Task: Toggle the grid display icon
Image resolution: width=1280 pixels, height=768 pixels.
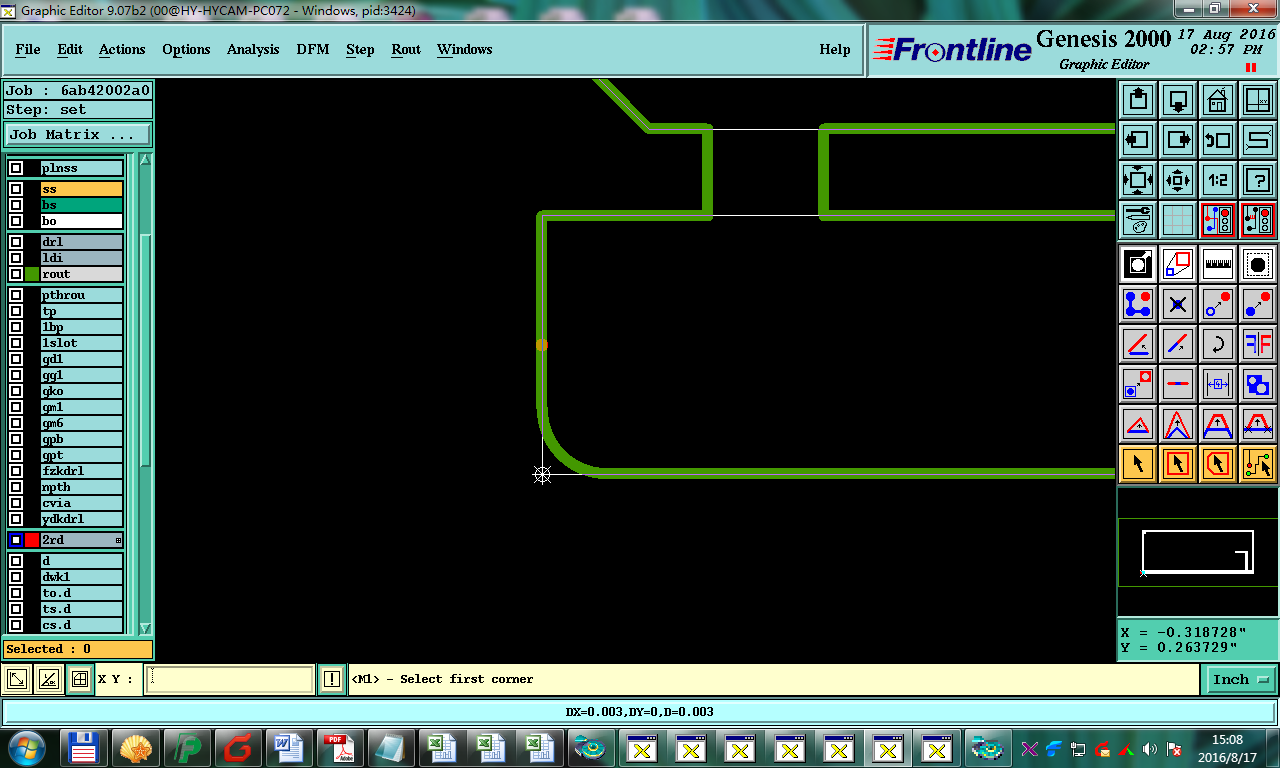Action: [x=1178, y=220]
